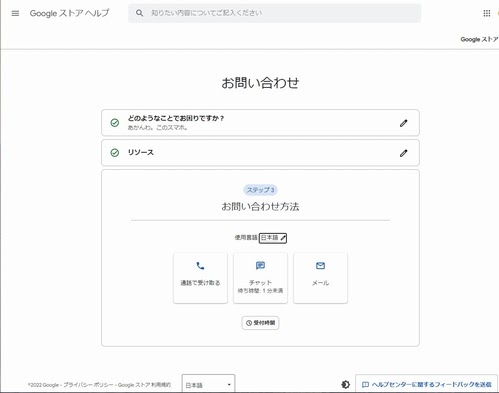Open the hamburger main menu
Image resolution: width=499 pixels, height=393 pixels.
(15, 13)
